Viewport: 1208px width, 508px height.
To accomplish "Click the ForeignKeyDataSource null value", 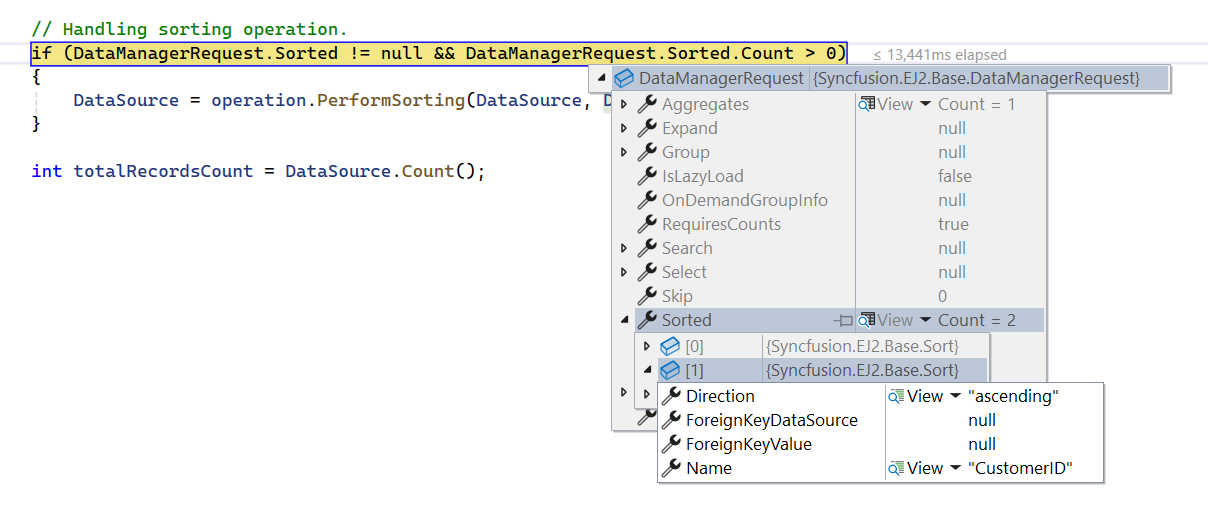I will [982, 420].
